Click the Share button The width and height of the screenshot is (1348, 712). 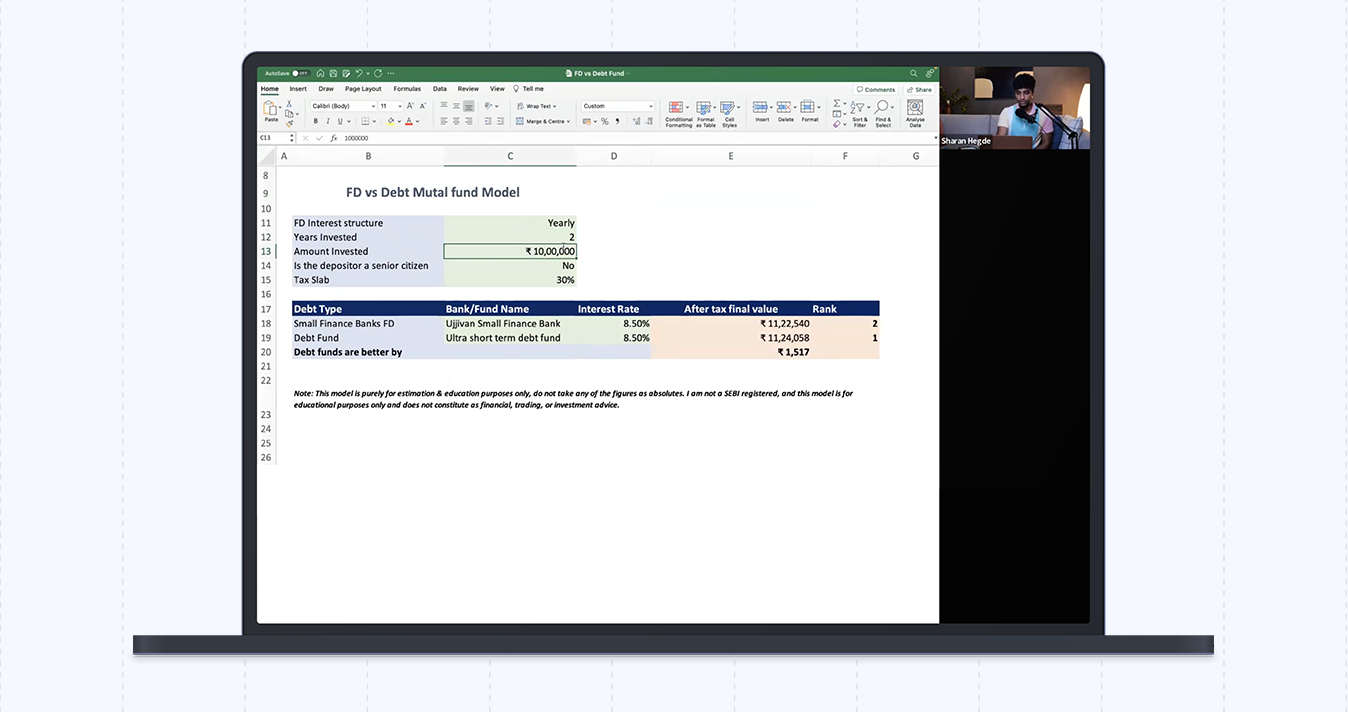[x=920, y=89]
